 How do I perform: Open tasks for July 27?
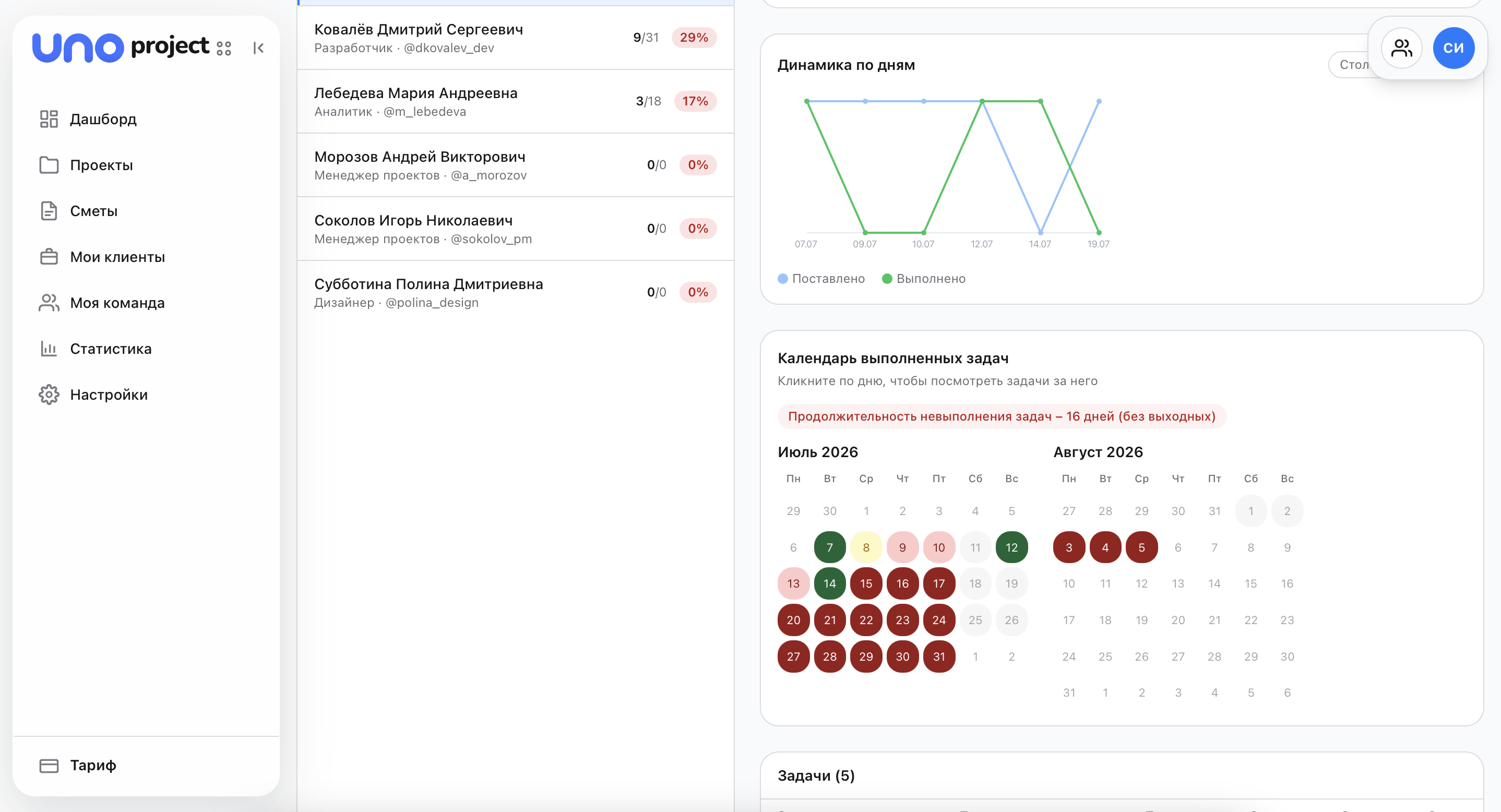pyautogui.click(x=794, y=656)
